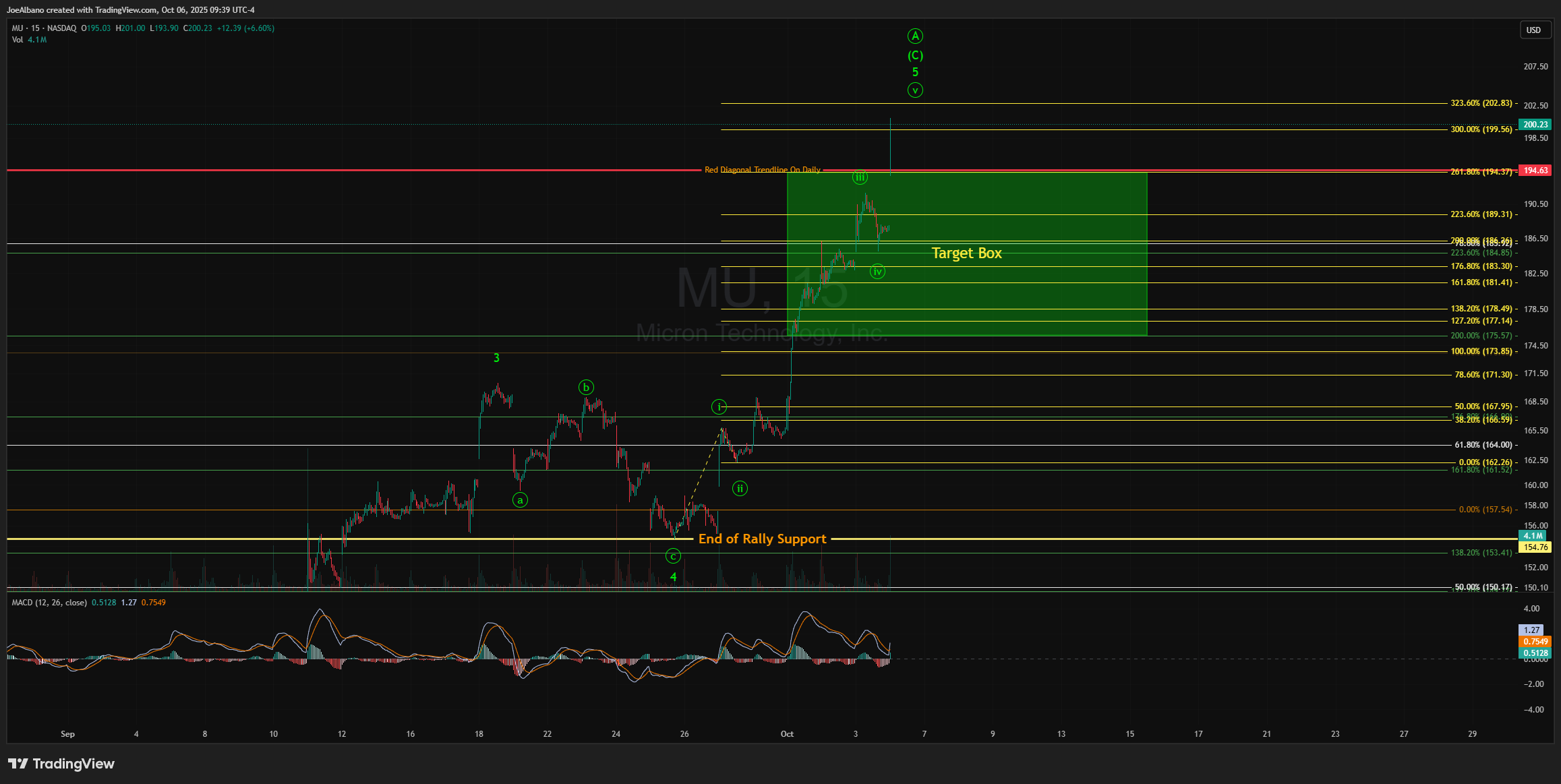Click the circled a corrective wave label
Viewport: 1561px width, 784px height.
(x=520, y=500)
